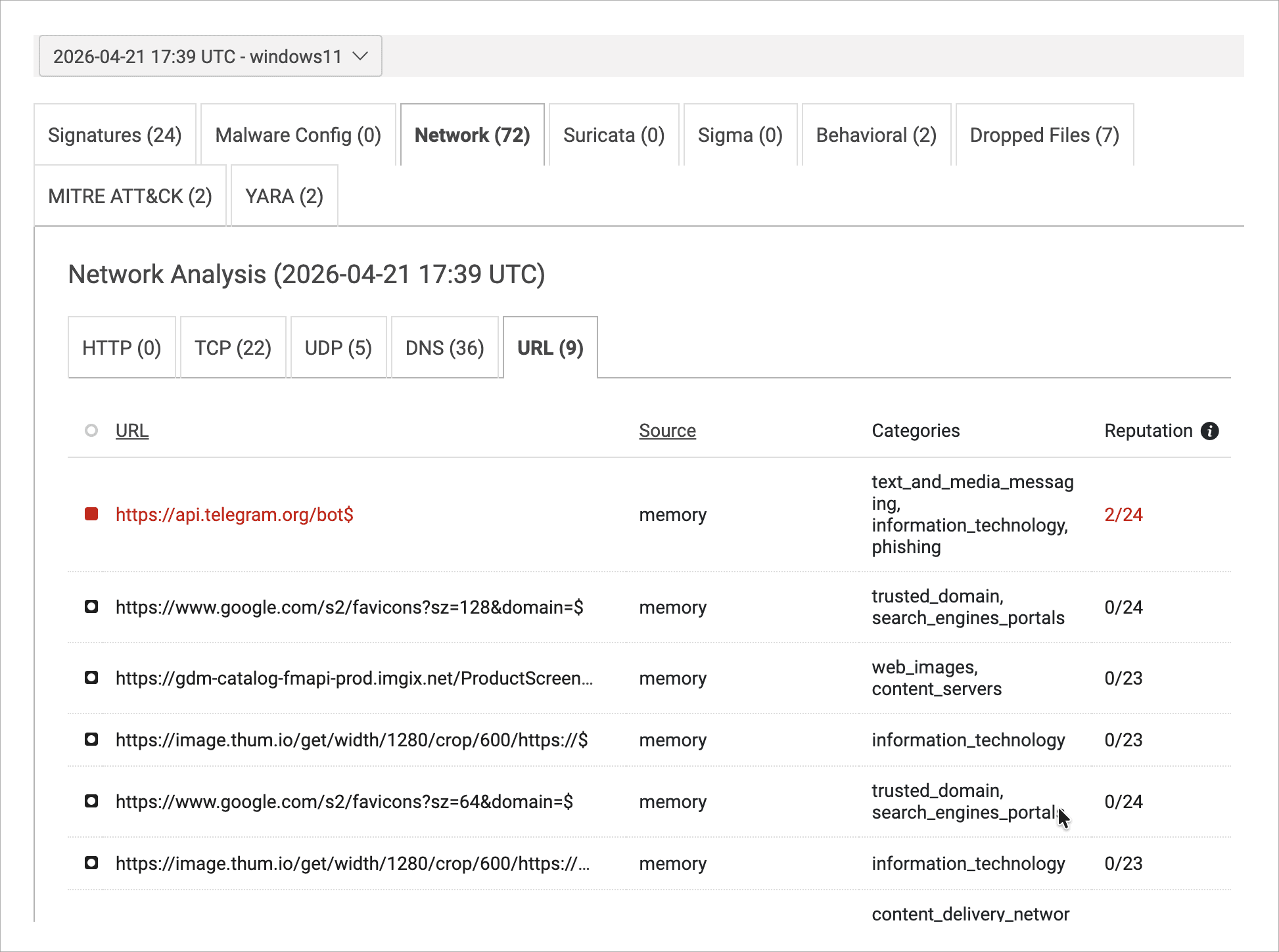Click web_images, content_servers category cell

click(937, 678)
